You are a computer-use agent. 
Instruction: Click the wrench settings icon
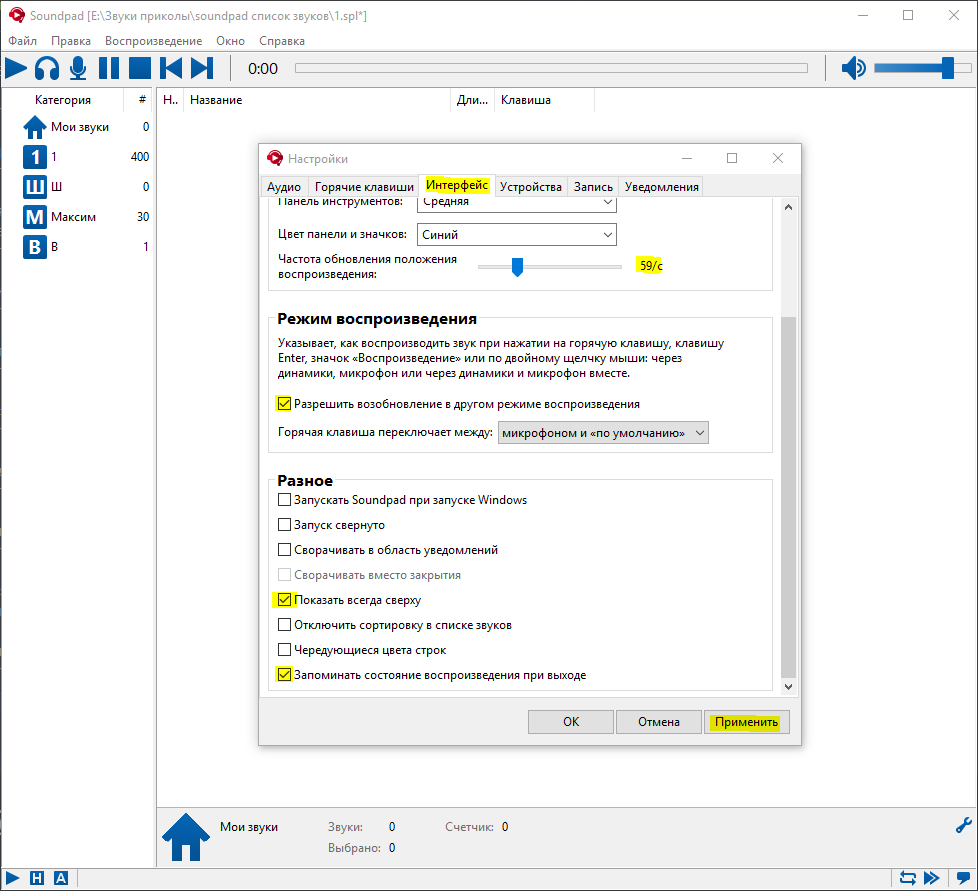[x=964, y=825]
